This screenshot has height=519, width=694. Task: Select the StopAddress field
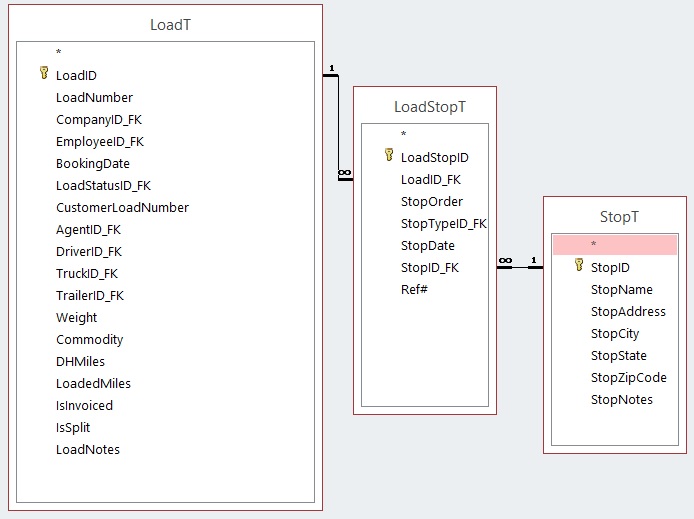click(628, 311)
